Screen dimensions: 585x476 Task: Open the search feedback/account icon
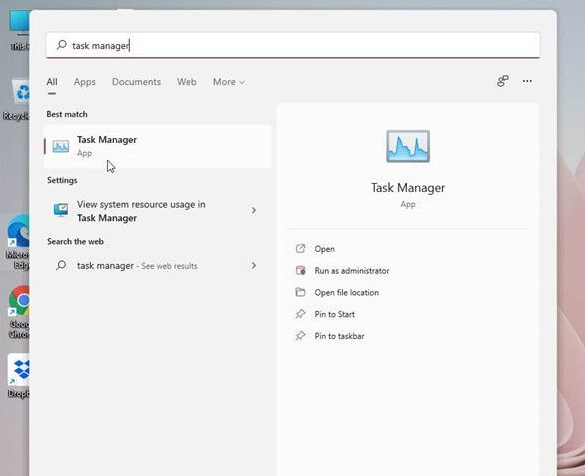click(x=503, y=81)
